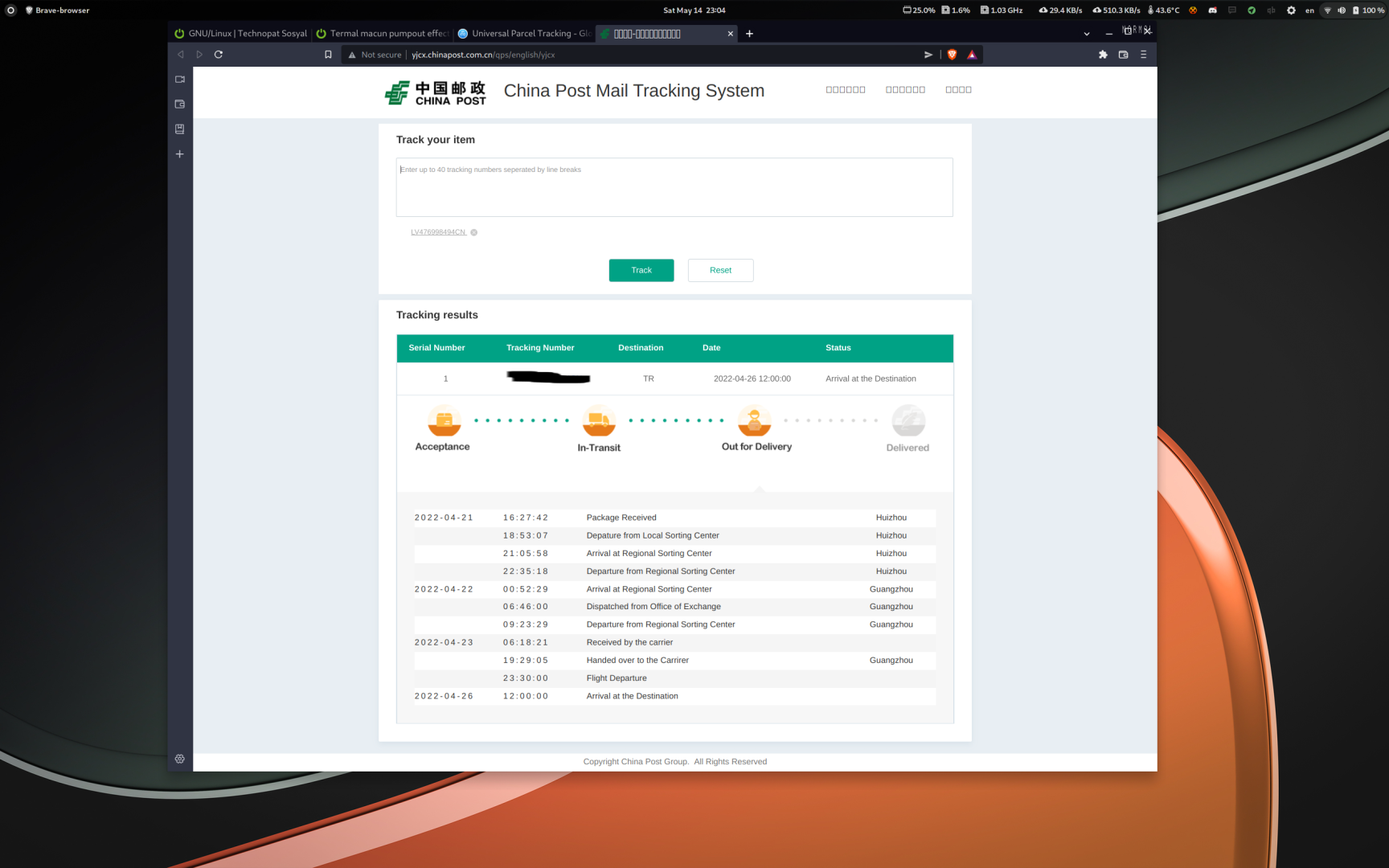Open the Extensions puzzle icon

[x=1103, y=55]
